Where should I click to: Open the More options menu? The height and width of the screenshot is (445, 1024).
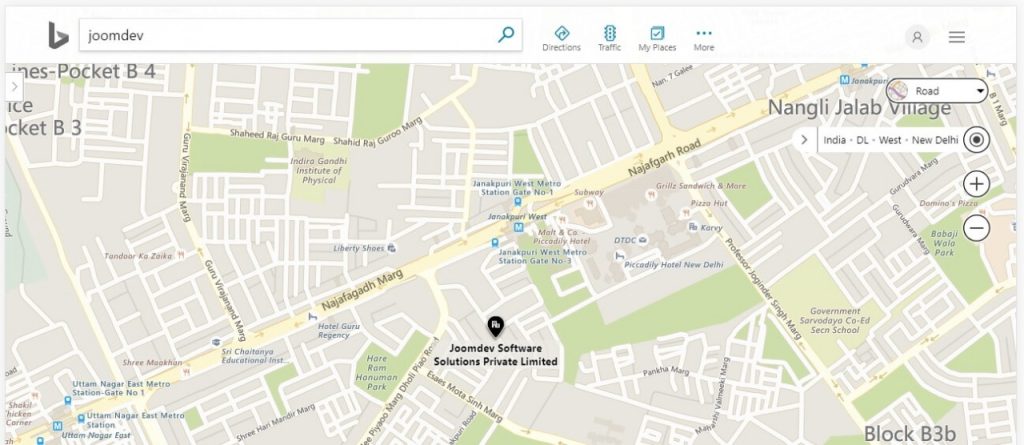703,39
